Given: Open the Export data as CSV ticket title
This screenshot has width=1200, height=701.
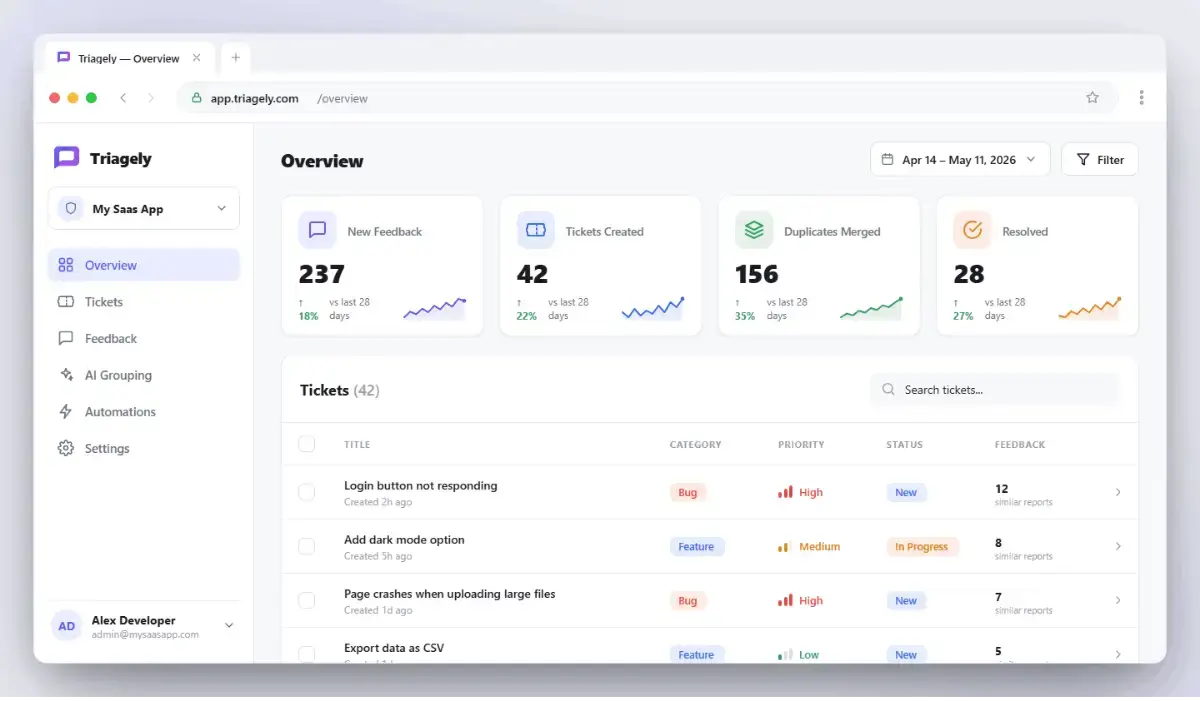Looking at the screenshot, I should click(x=394, y=648).
